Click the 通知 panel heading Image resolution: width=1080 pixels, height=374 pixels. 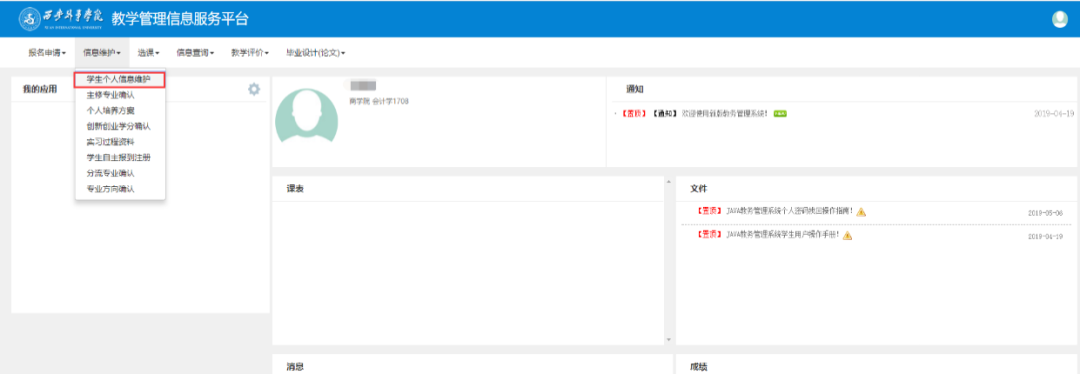[x=634, y=89]
